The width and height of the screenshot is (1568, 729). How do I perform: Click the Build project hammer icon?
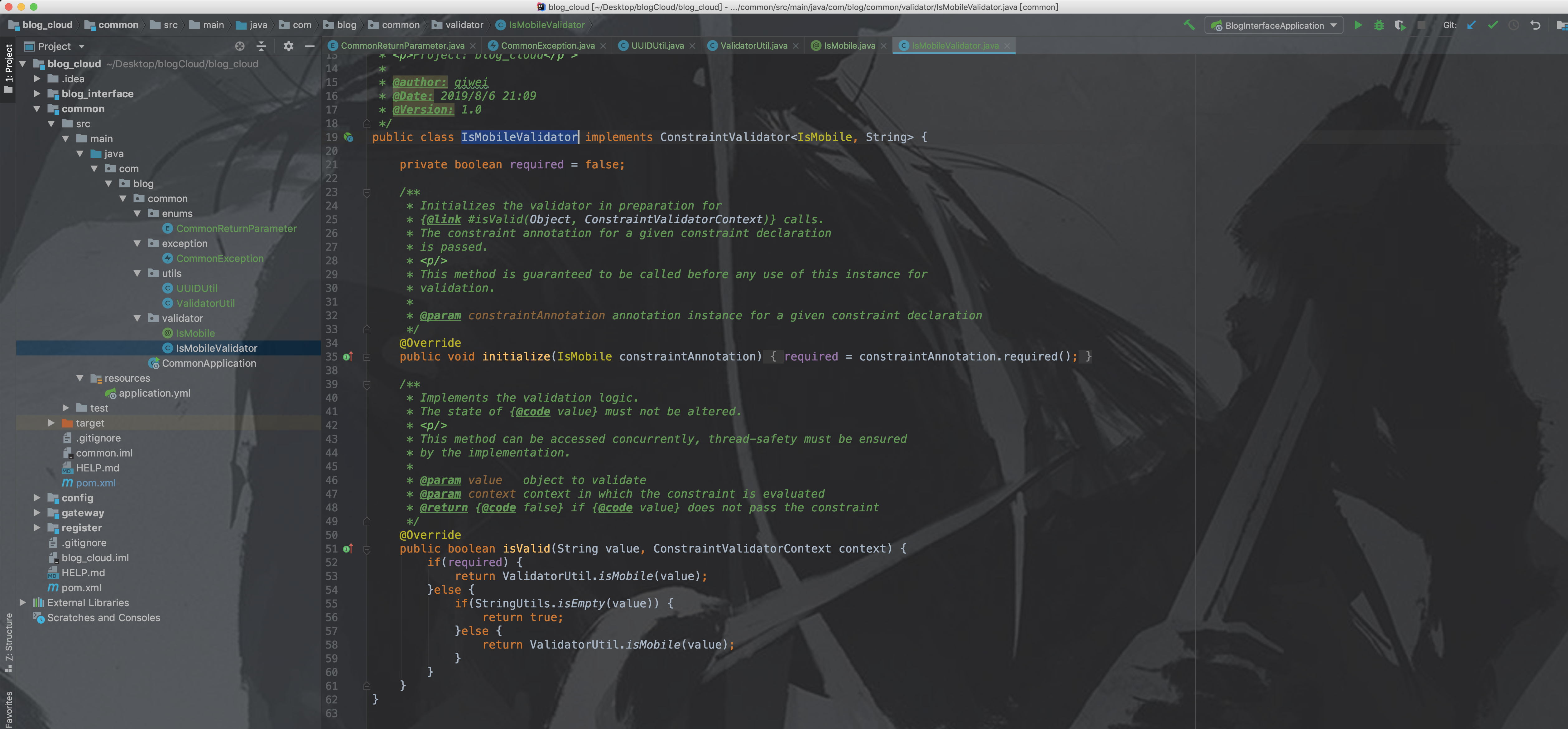click(1188, 25)
